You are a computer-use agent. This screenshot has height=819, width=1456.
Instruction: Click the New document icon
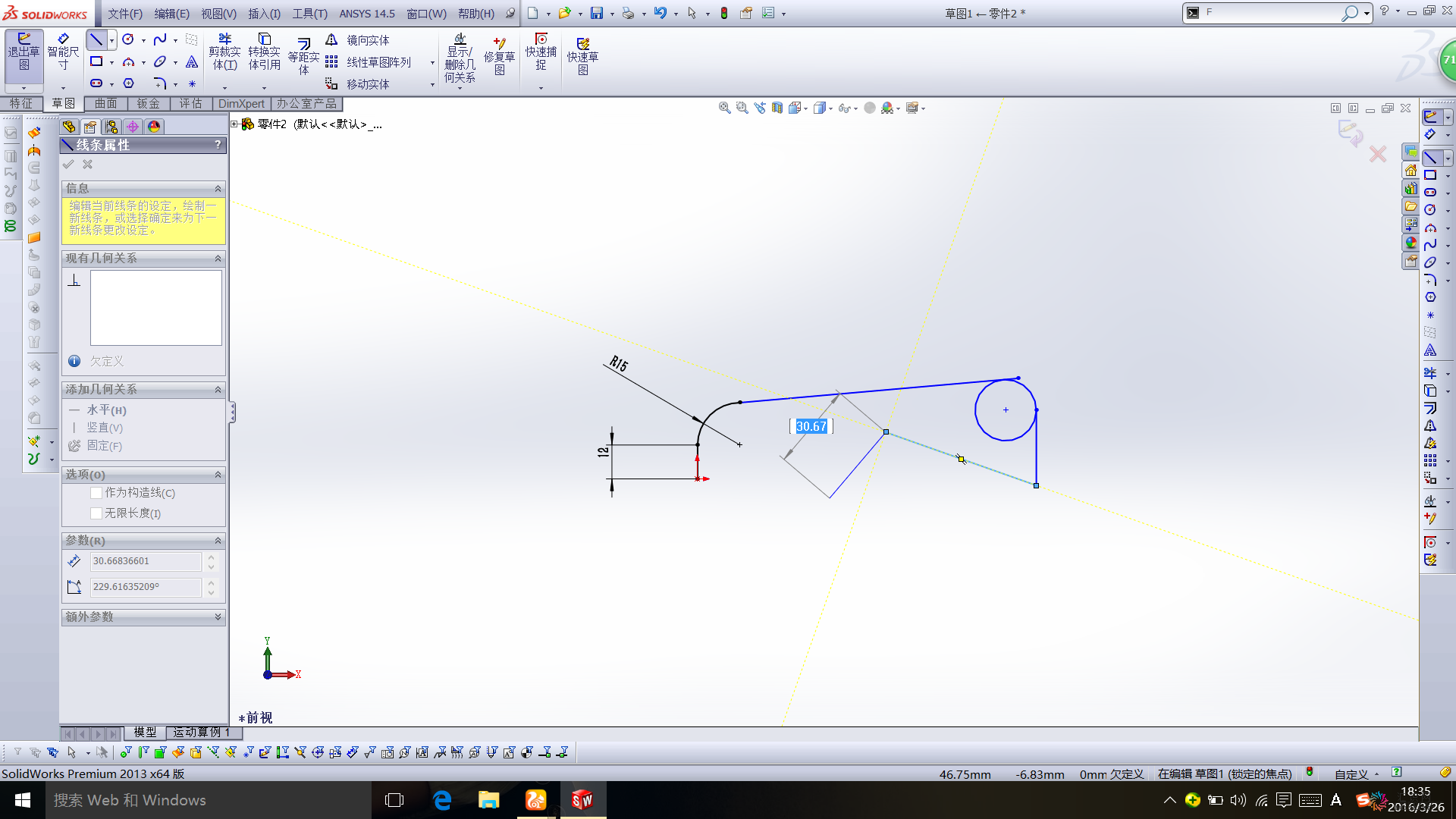tap(533, 13)
